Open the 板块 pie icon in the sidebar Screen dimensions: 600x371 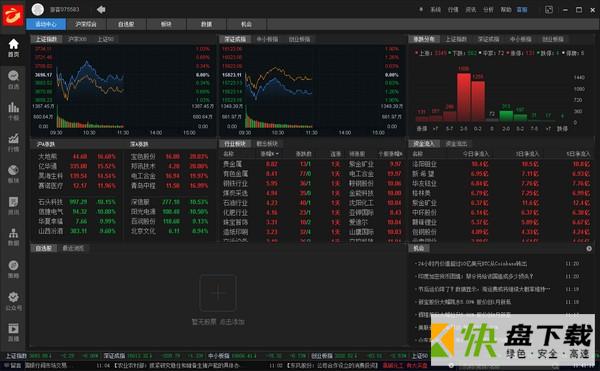pyautogui.click(x=13, y=174)
